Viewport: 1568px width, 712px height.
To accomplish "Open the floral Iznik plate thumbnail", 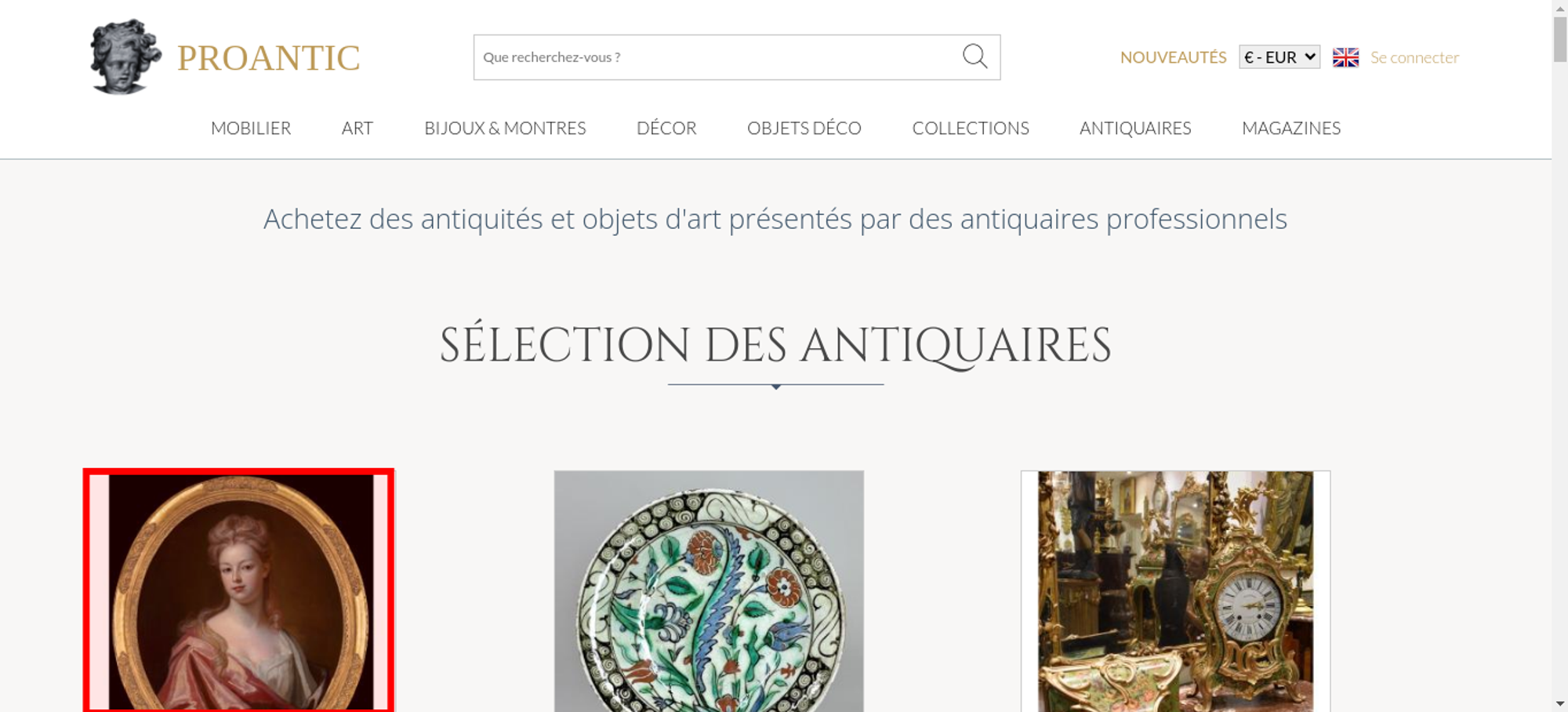I will coord(709,592).
